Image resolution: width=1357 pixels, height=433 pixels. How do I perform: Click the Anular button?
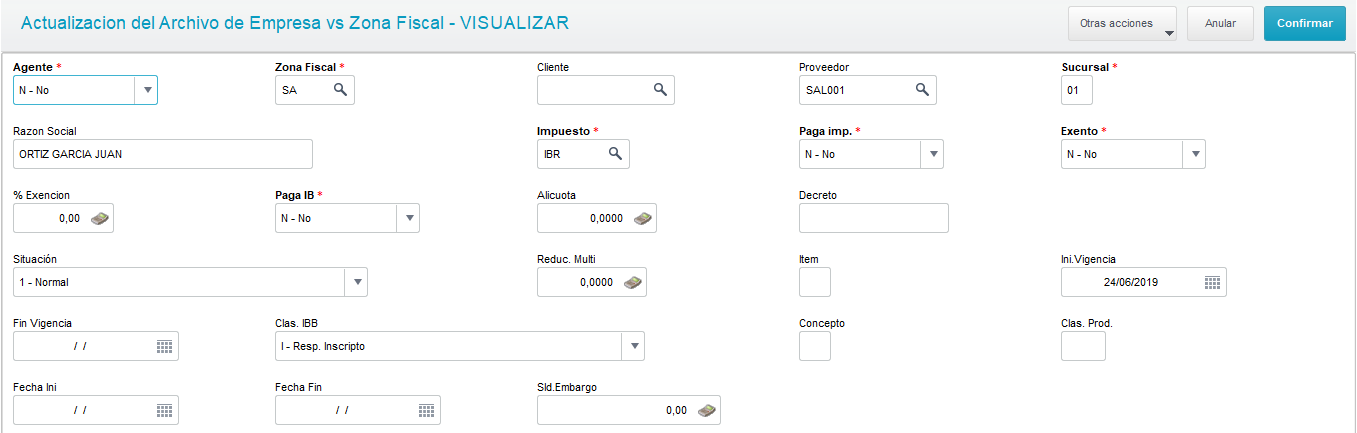[1220, 23]
